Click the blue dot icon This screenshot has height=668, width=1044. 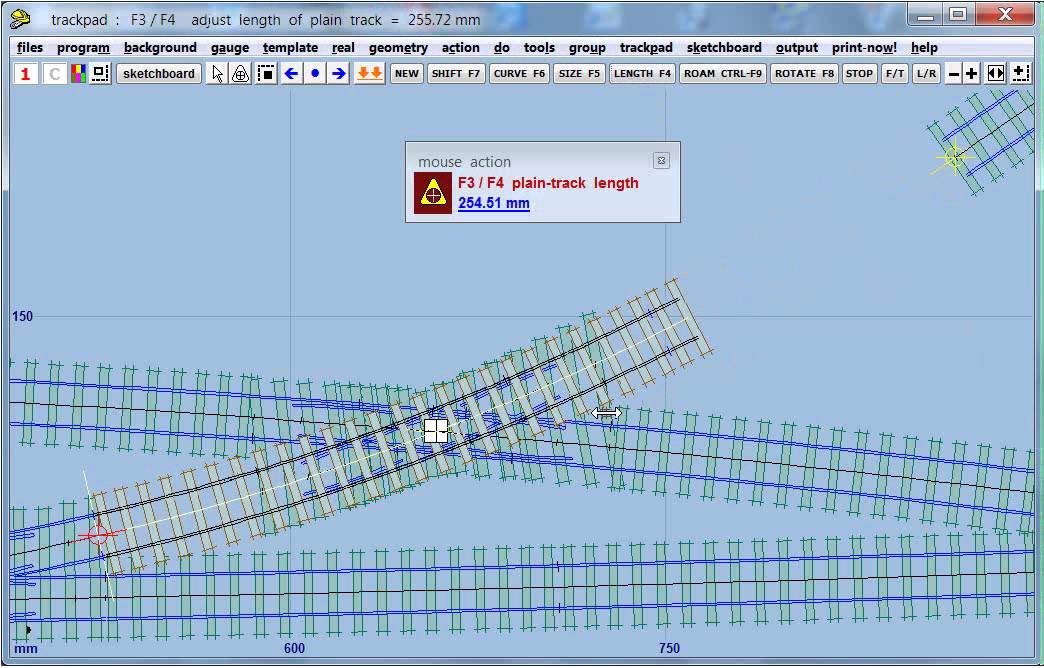315,73
